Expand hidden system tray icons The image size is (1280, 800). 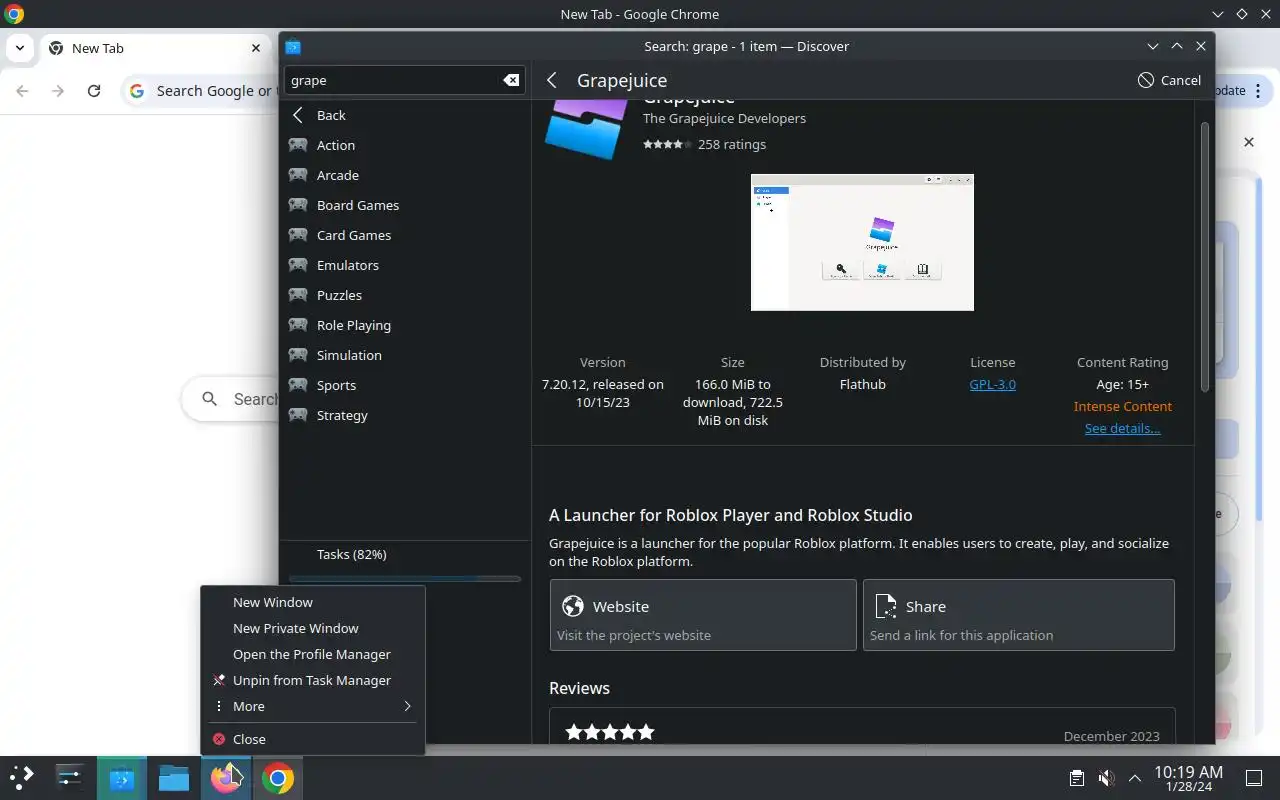point(1135,778)
